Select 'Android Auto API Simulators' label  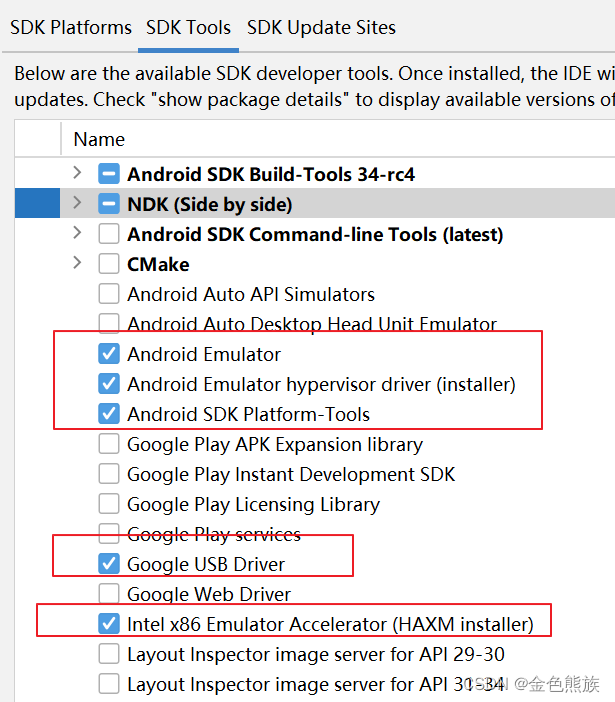coord(251,294)
